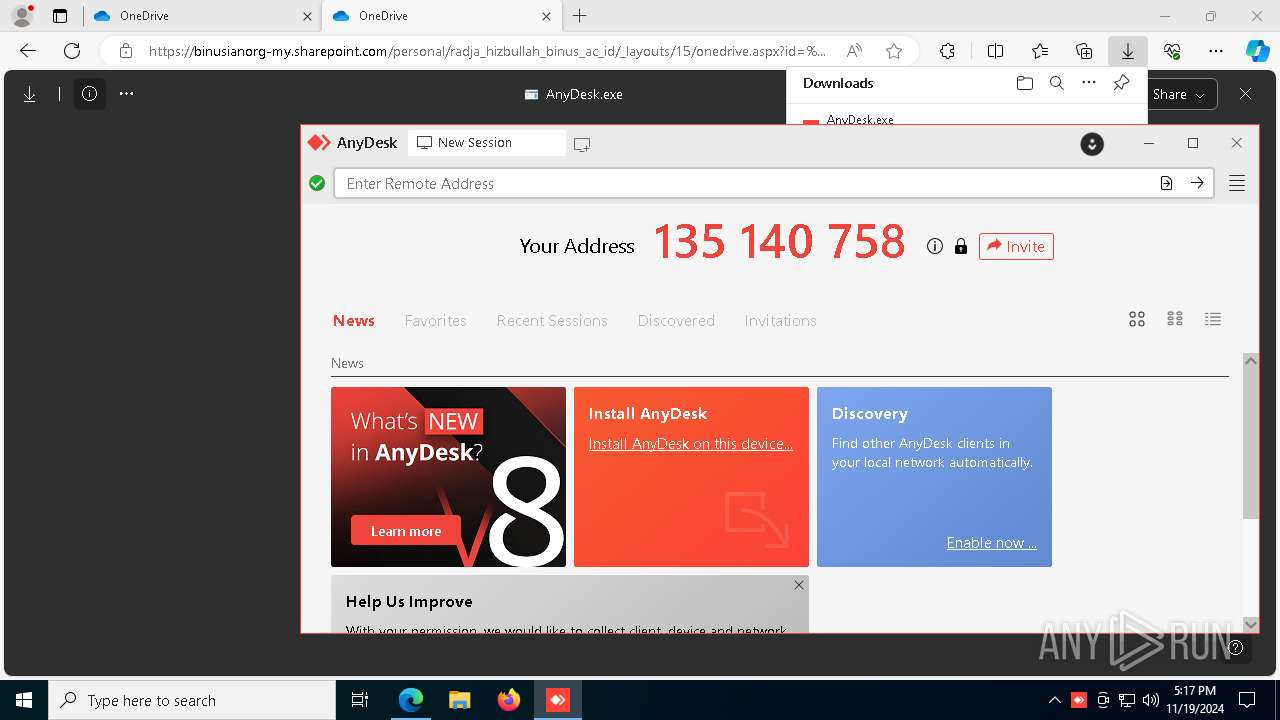
Task: Click the Invite button
Action: click(1016, 246)
